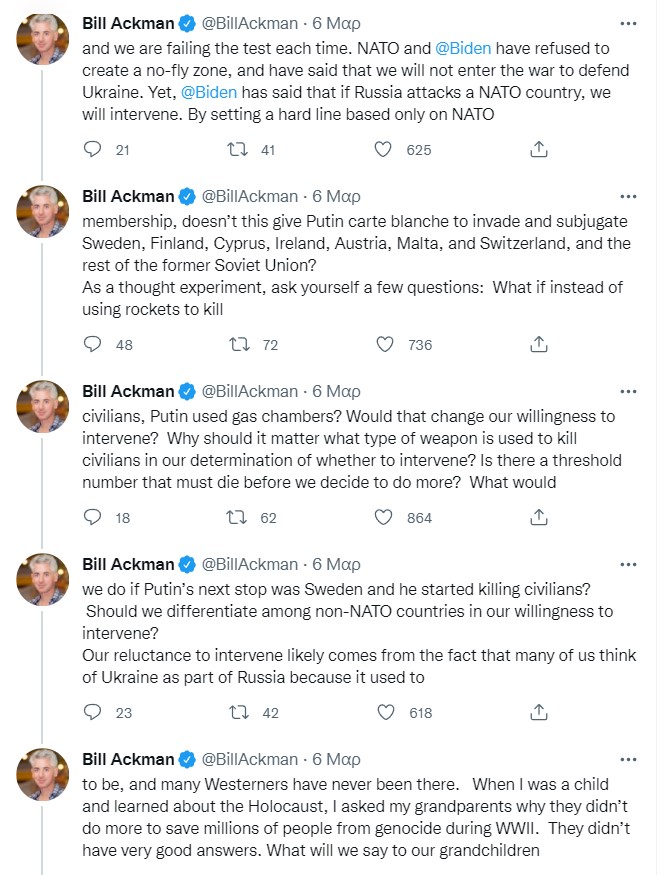Open more options on the carte blanche tweet
This screenshot has width=664, height=875.
(x=628, y=196)
